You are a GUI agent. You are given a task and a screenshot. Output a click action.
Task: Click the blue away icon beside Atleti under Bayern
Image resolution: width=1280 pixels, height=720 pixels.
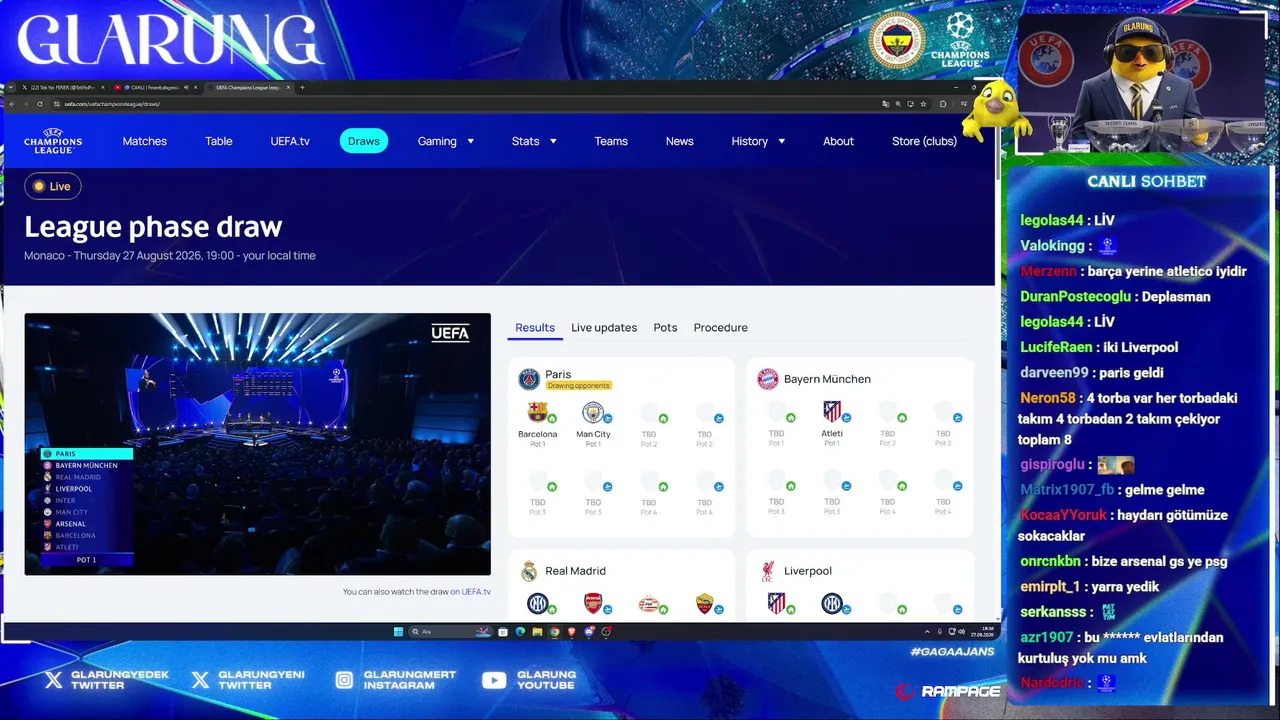(x=846, y=418)
